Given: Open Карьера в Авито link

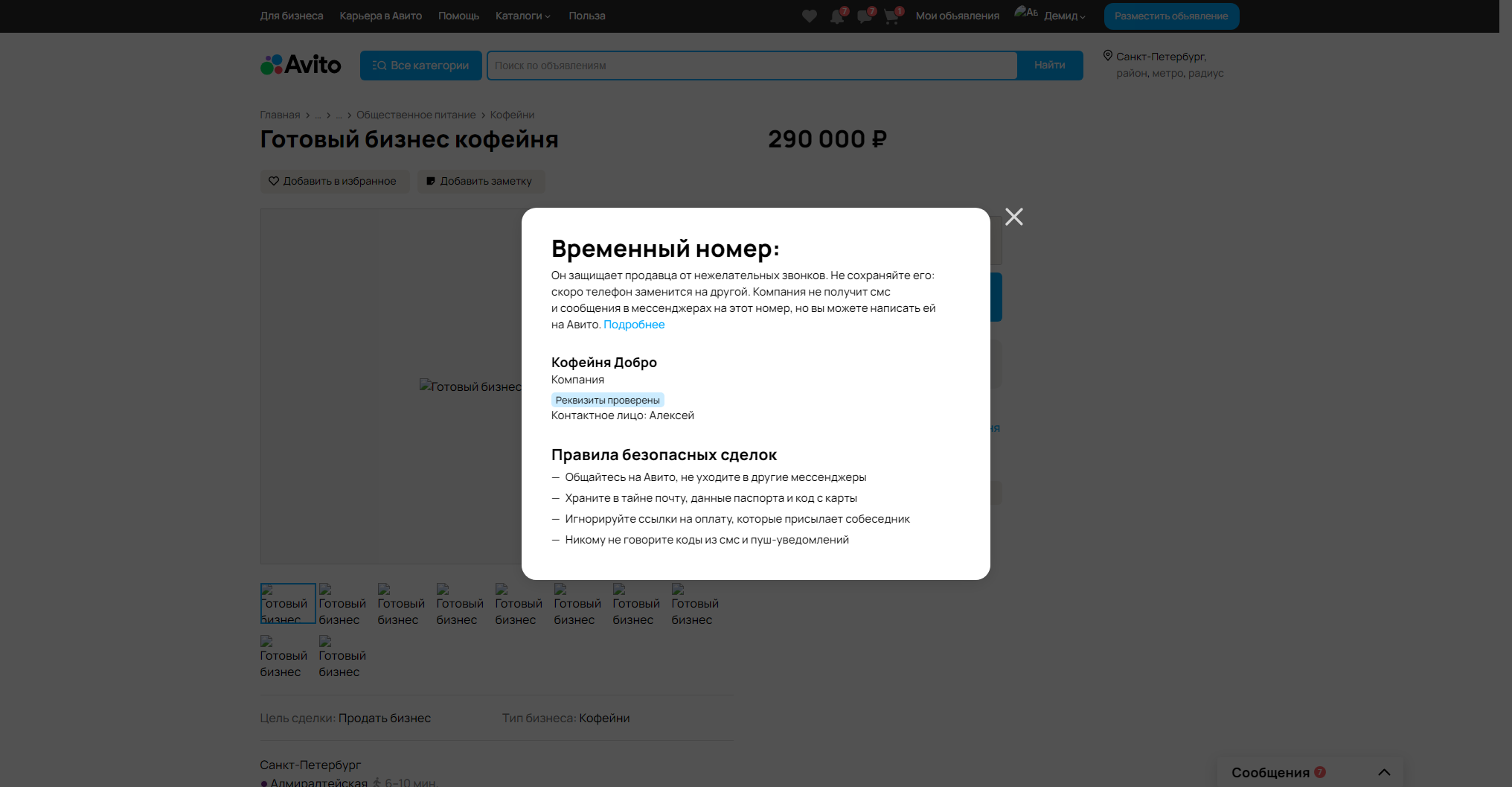Looking at the screenshot, I should coord(381,16).
